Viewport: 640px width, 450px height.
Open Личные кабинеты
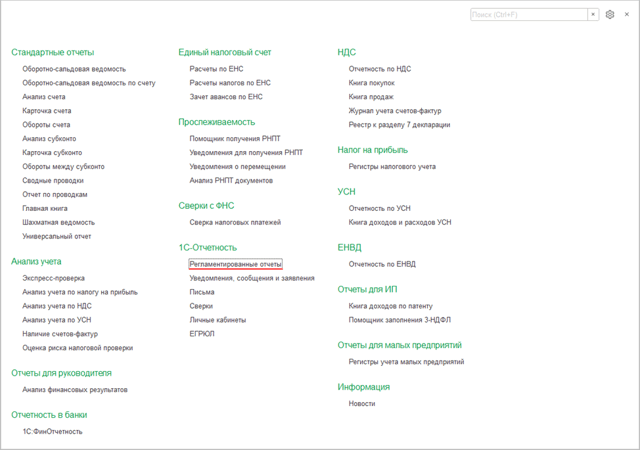click(218, 320)
